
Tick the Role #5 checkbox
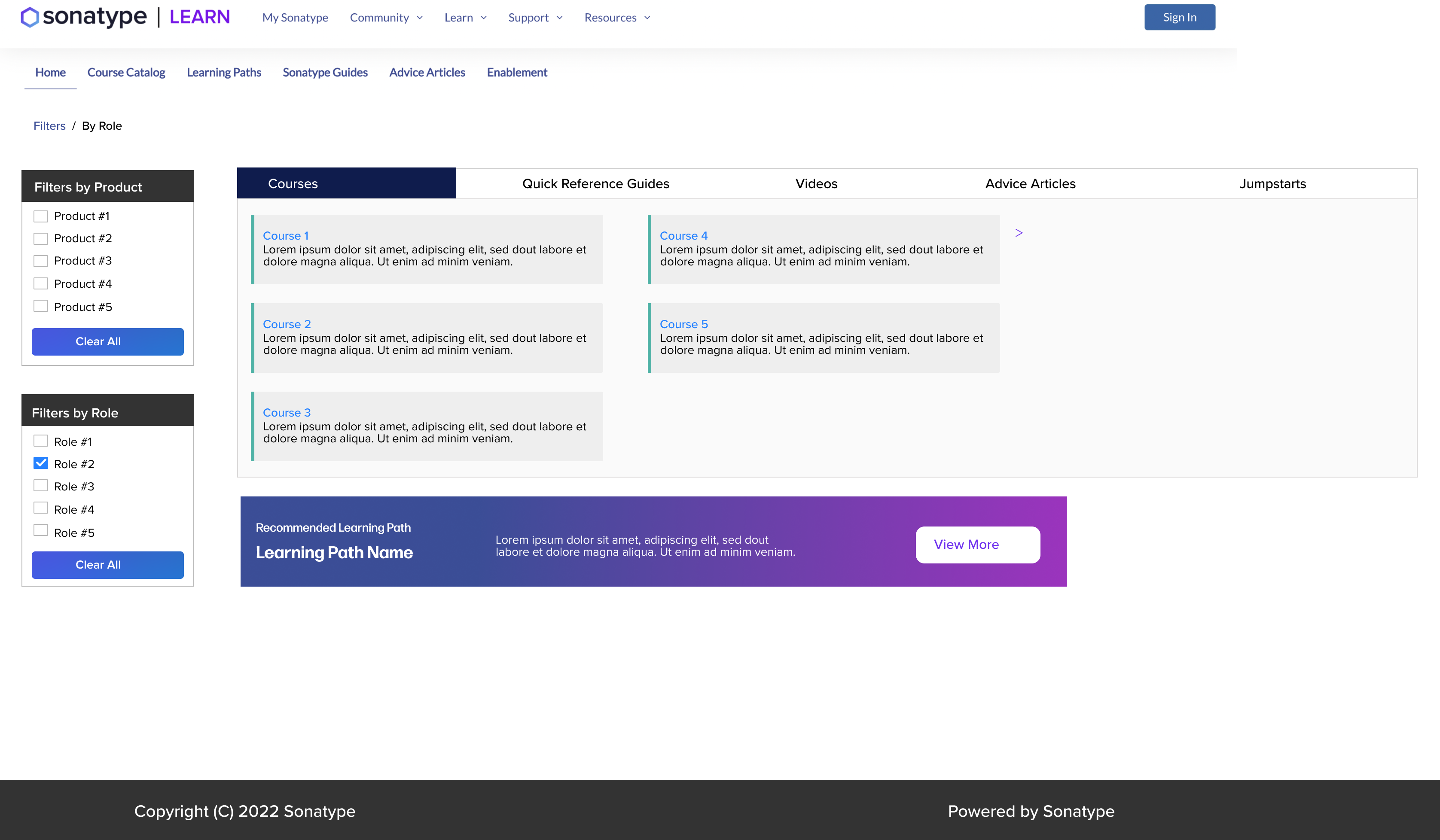point(40,530)
